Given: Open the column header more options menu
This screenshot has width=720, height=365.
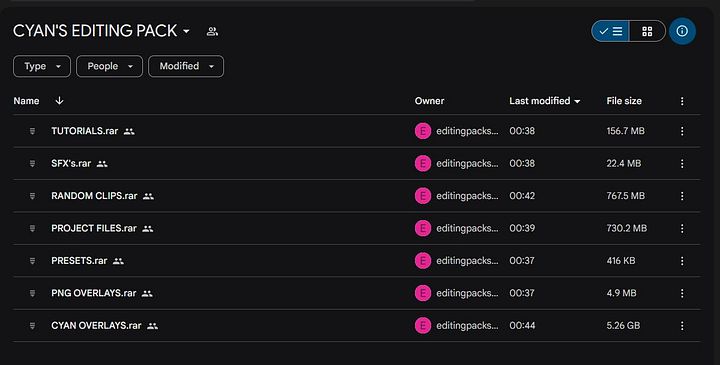Looking at the screenshot, I should click(682, 101).
